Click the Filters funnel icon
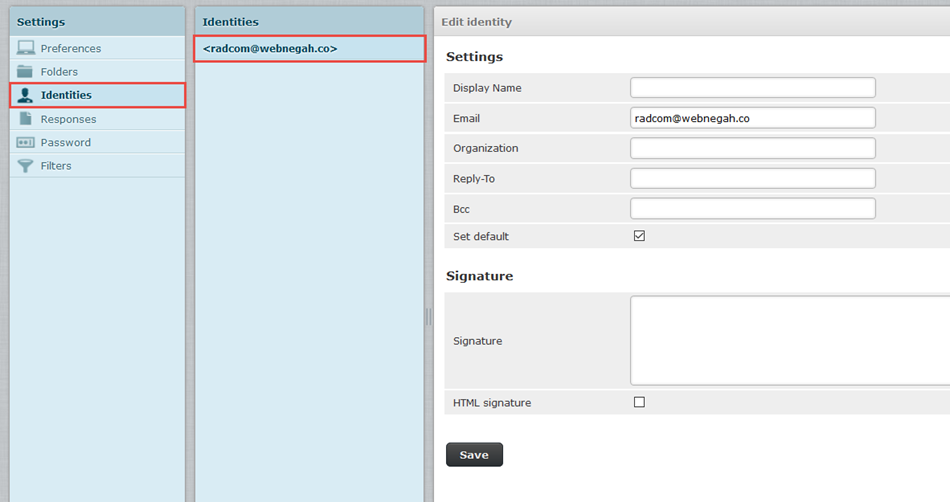950x502 pixels. [x=26, y=166]
